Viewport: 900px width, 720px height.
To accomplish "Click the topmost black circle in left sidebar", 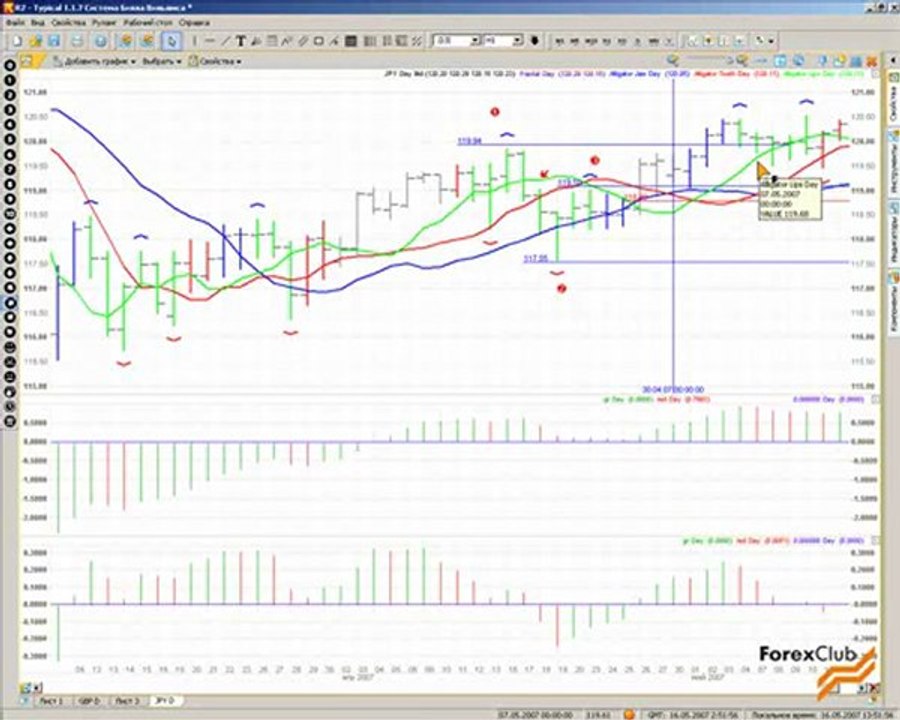I will tap(10, 65).
